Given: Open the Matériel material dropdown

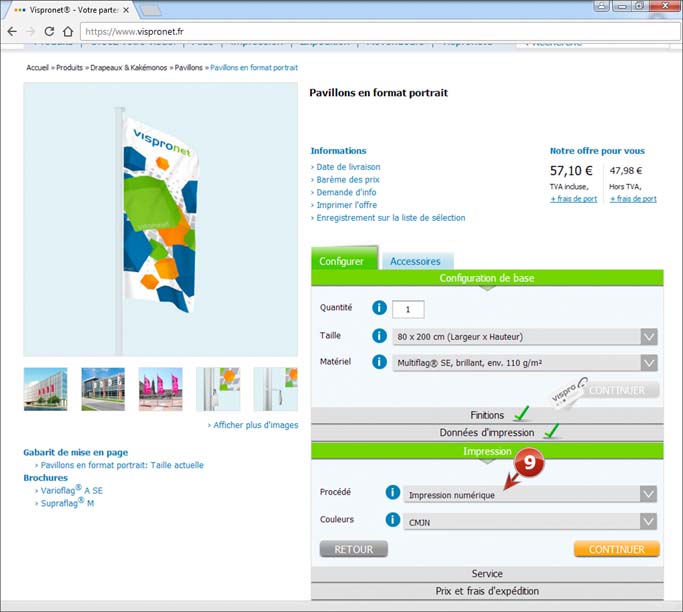Looking at the screenshot, I should point(525,363).
